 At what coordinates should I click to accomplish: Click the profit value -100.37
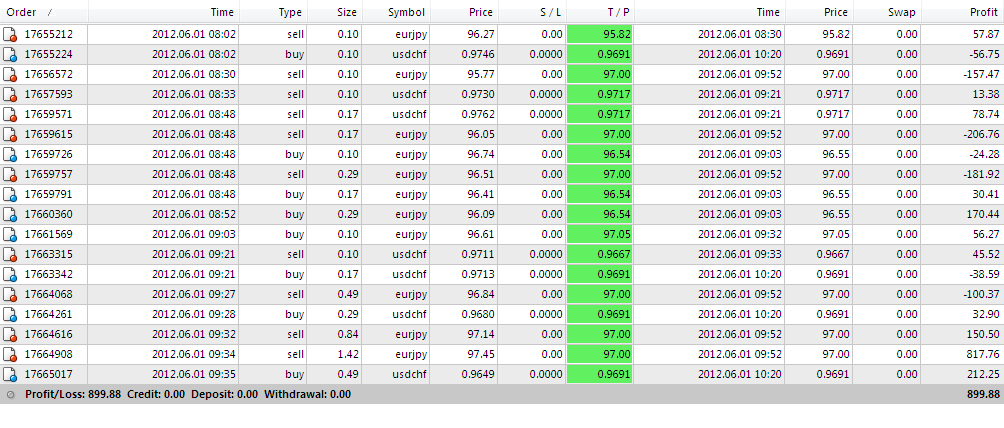pyautogui.click(x=981, y=294)
